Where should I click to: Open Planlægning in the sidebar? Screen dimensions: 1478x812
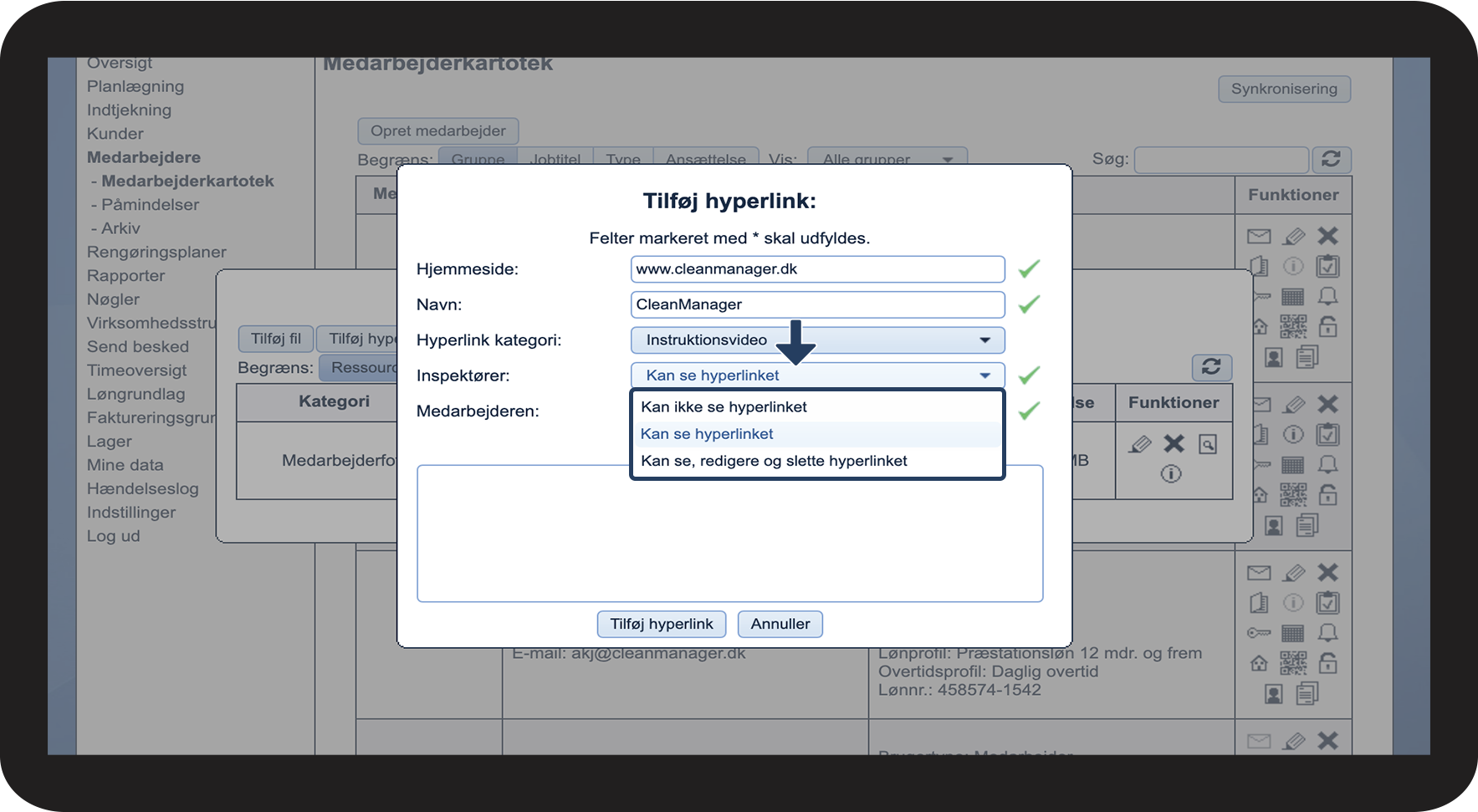pos(136,86)
